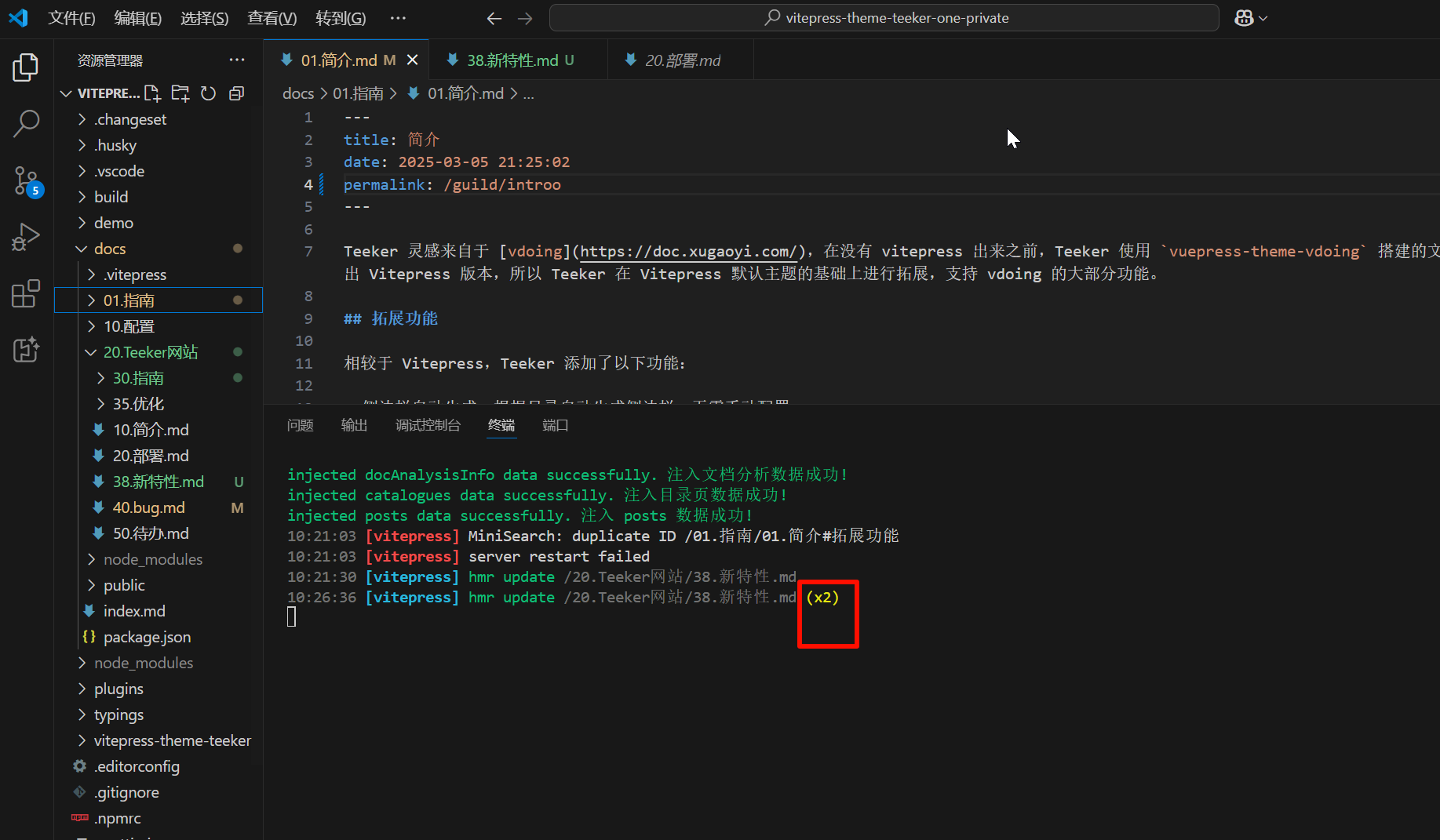Expand the .vitepress folder
This screenshot has height=840, width=1440.
click(159, 275)
